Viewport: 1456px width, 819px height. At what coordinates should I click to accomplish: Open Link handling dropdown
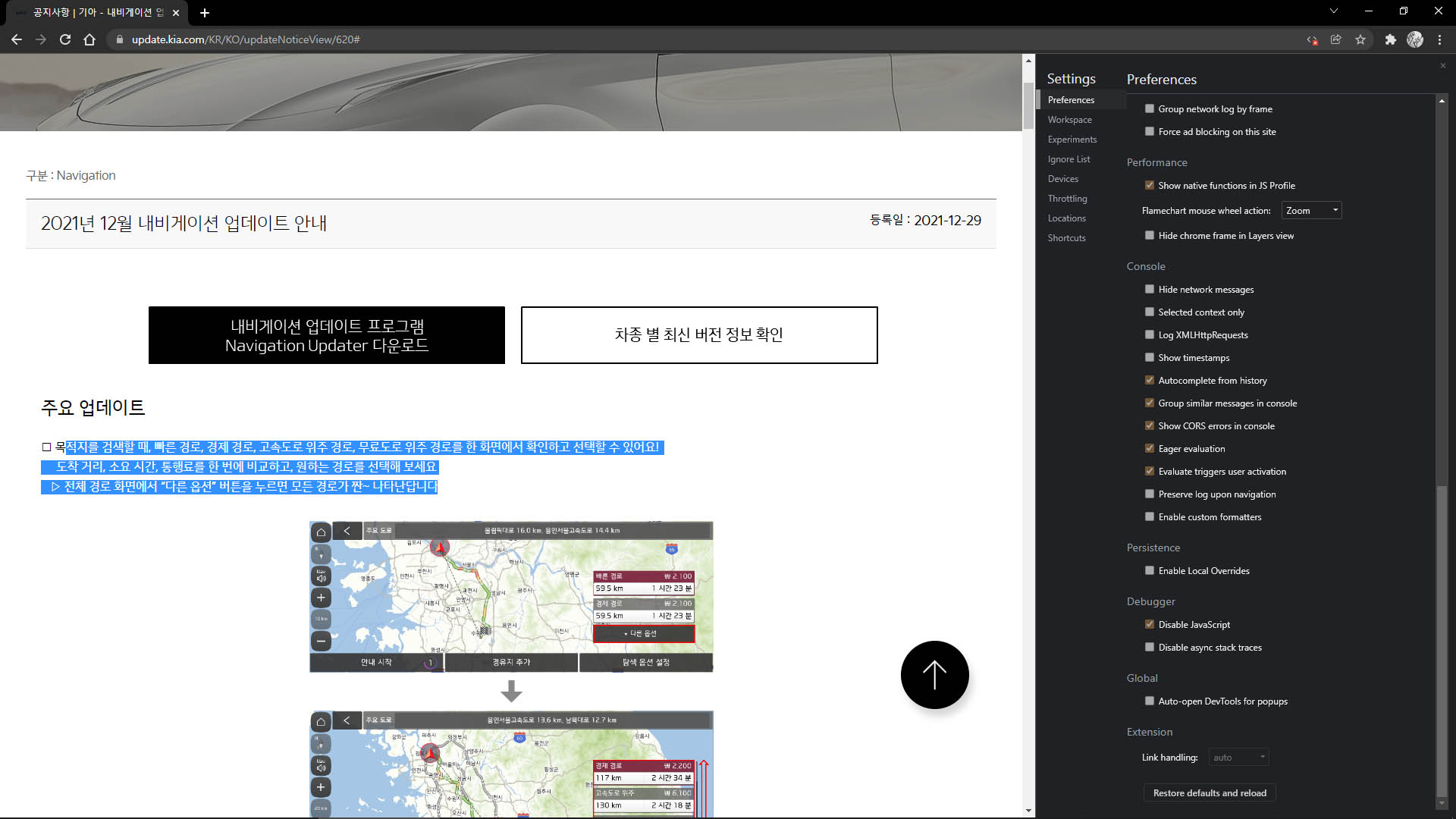point(1238,758)
